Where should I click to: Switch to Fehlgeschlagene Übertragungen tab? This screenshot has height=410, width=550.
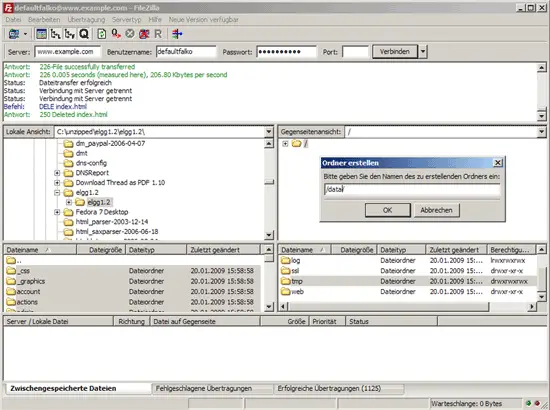pyautogui.click(x=204, y=389)
